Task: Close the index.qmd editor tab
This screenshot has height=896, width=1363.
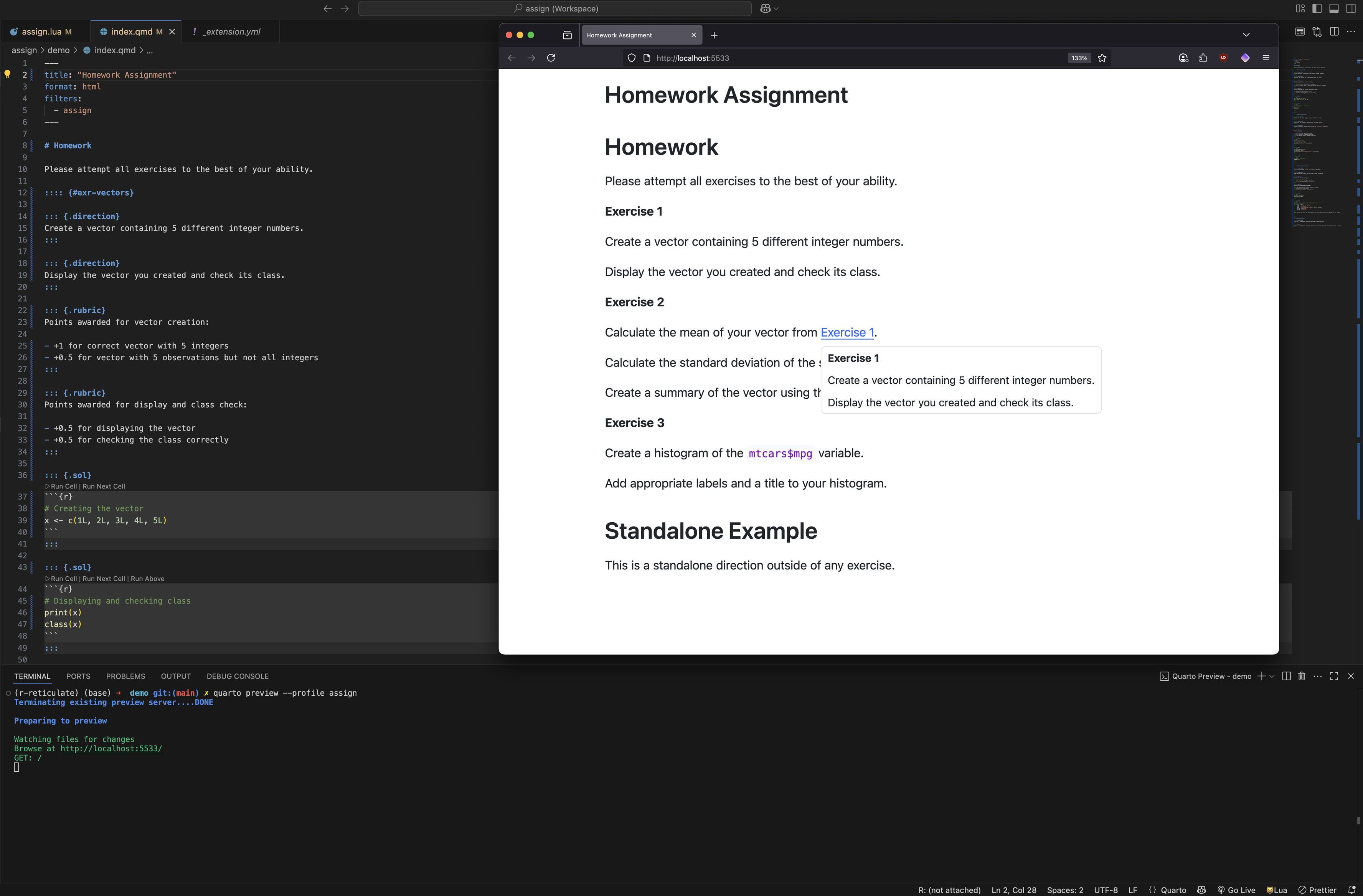Action: 172,31
